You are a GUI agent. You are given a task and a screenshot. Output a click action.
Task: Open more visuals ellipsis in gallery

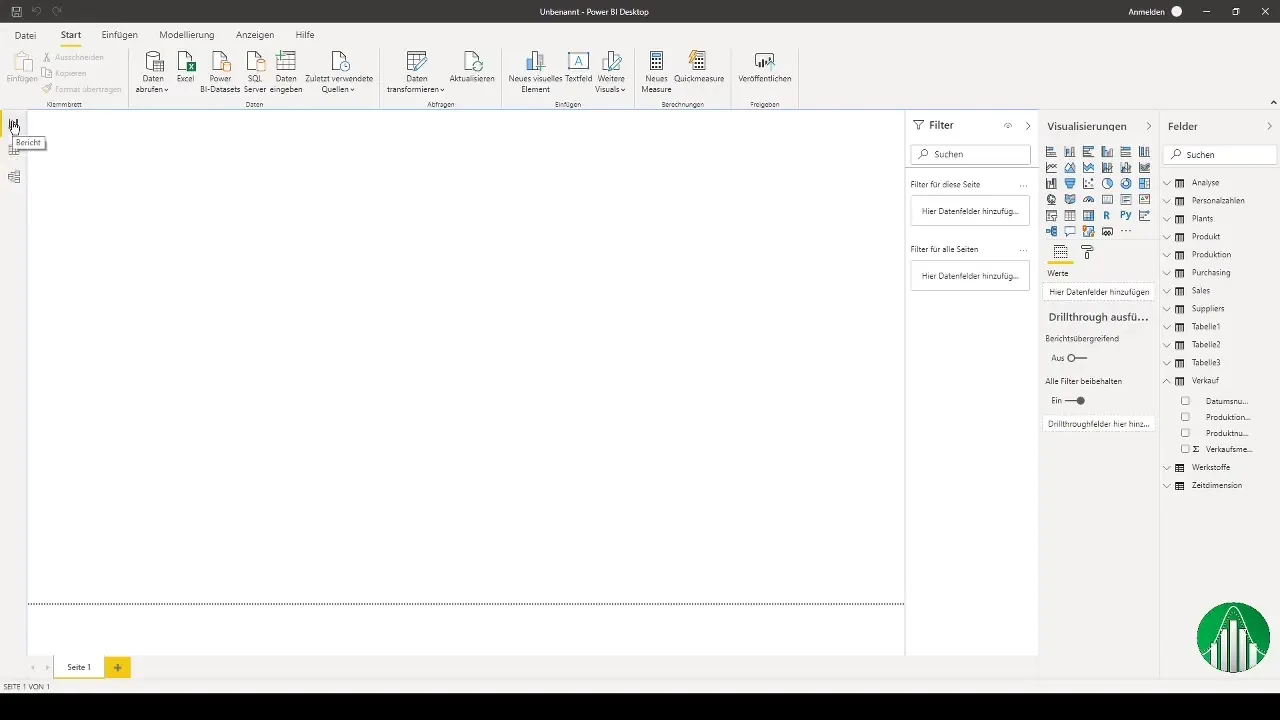[1126, 231]
